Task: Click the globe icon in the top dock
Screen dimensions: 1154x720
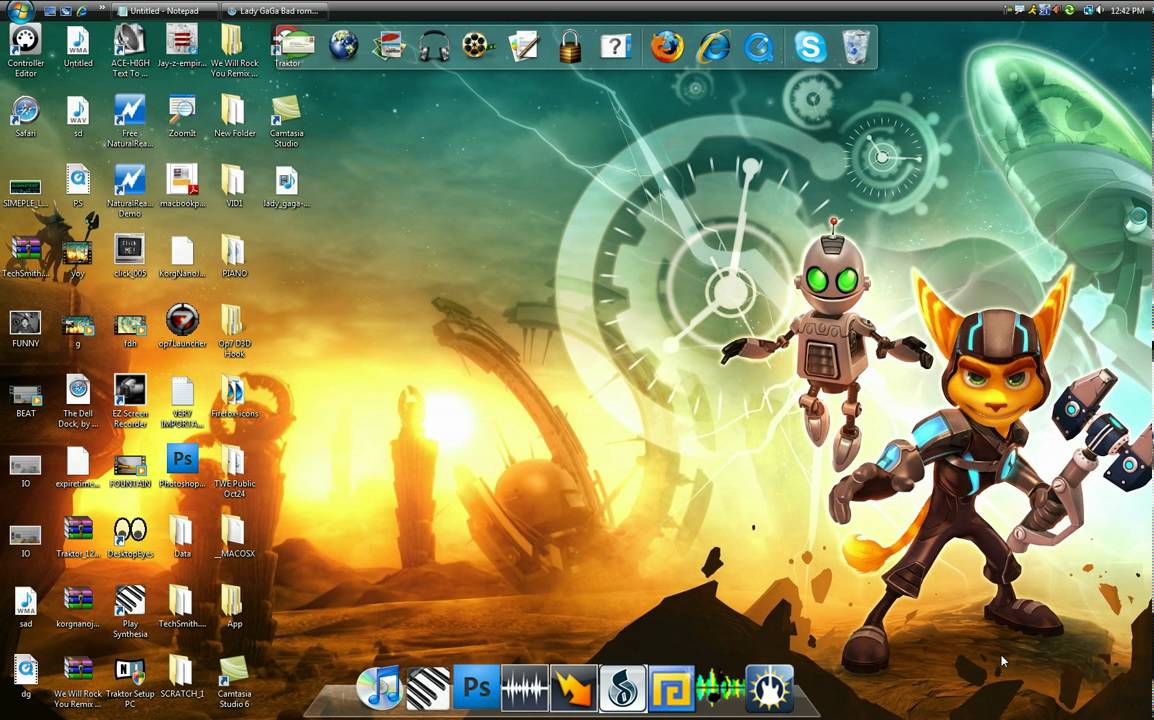Action: (x=343, y=46)
